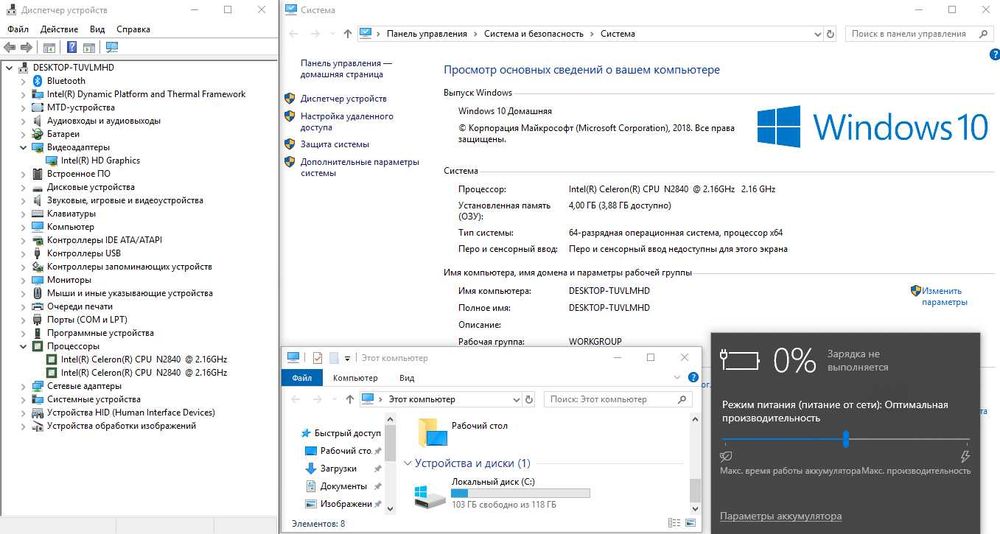Open Дополнительные параметры системы link

point(360,167)
